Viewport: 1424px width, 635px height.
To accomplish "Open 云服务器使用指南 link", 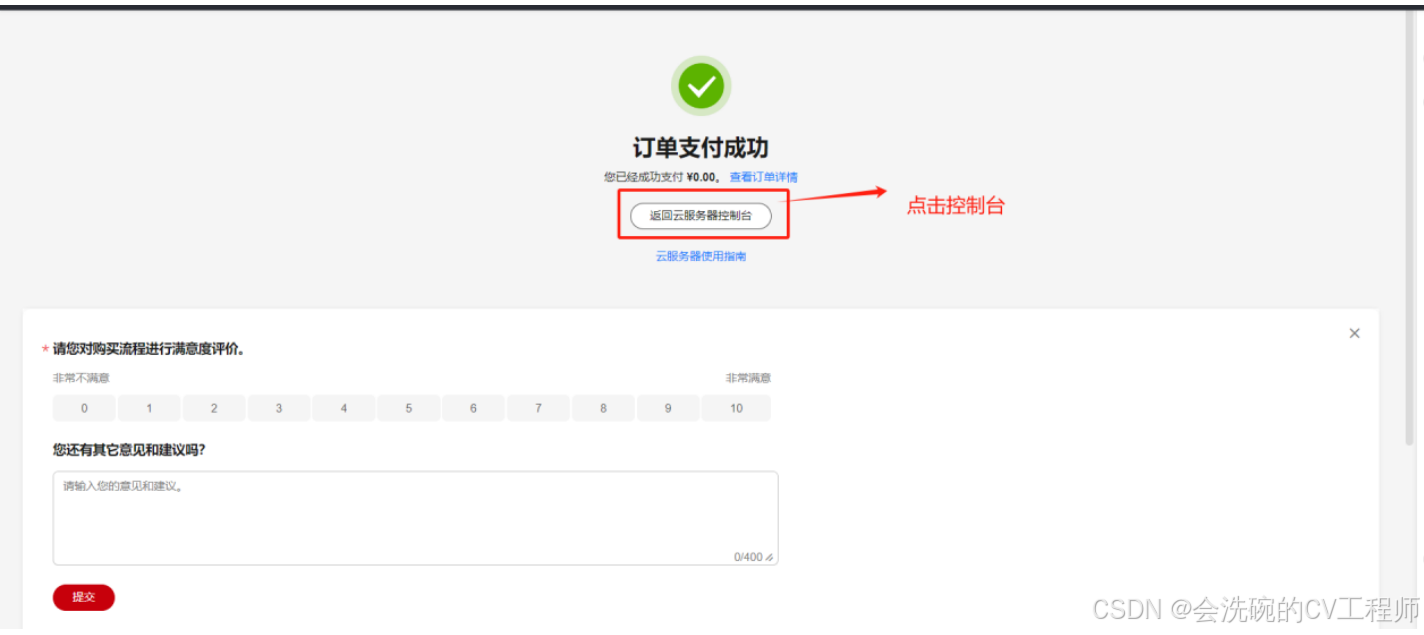I will point(700,256).
